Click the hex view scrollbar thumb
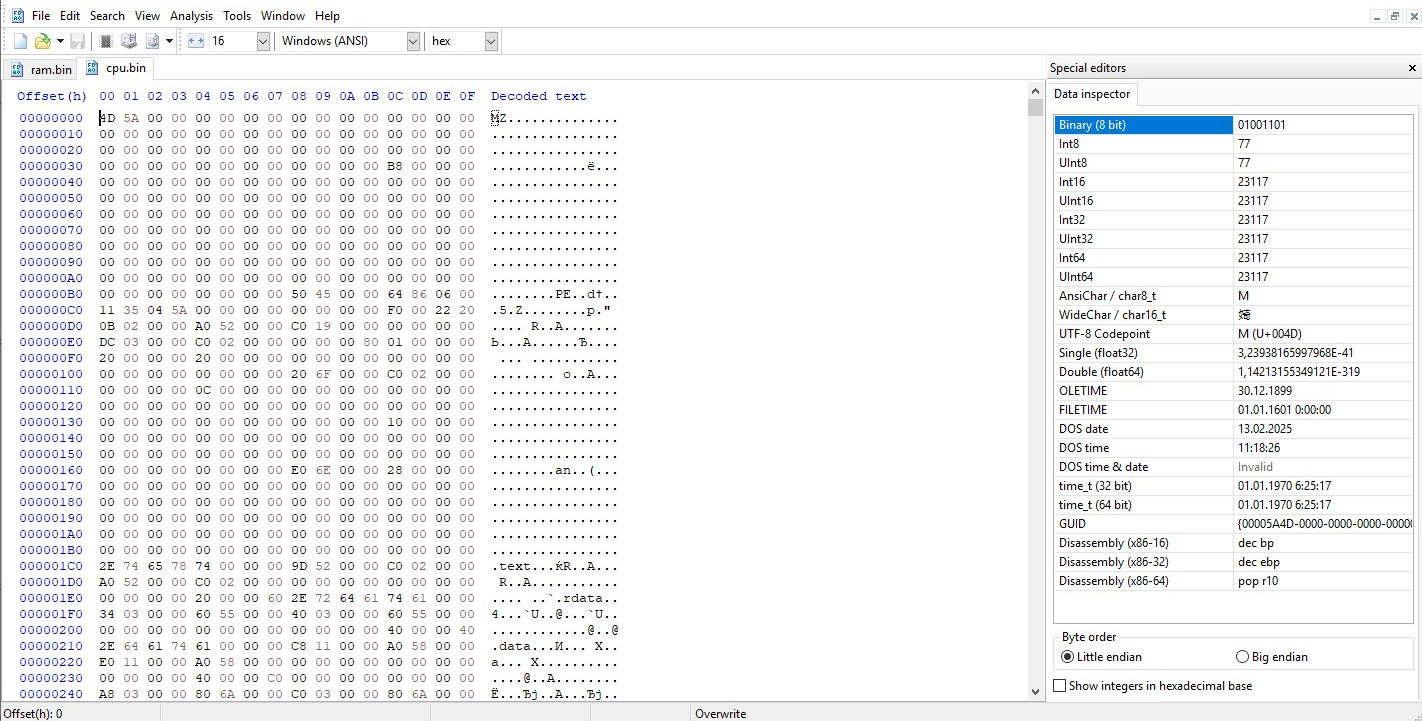The width and height of the screenshot is (1422, 721). (x=1035, y=108)
